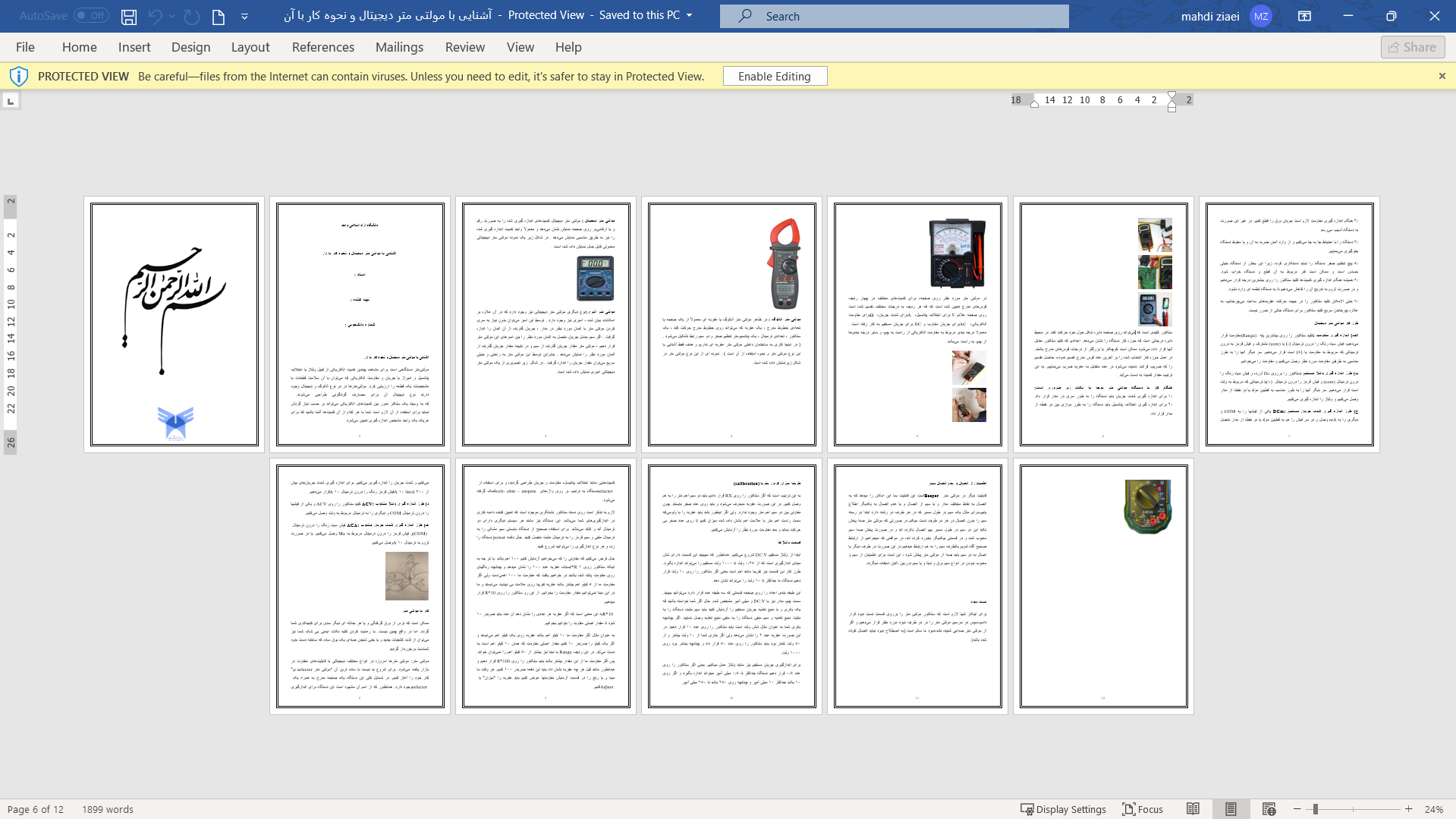The width and height of the screenshot is (1456, 819).
Task: Open the File tab
Action: point(25,47)
